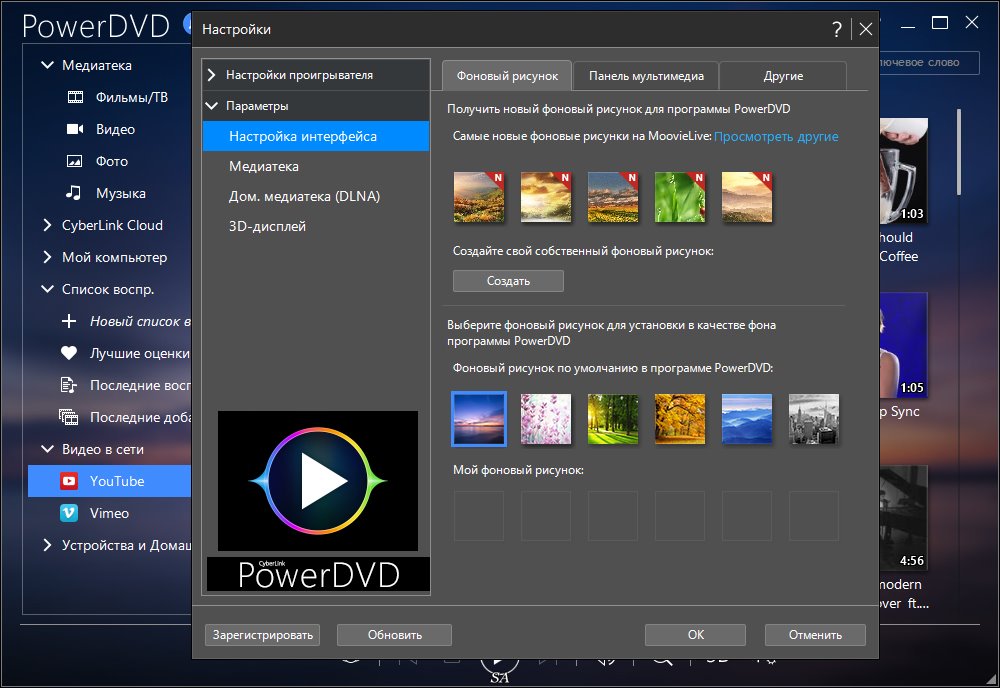The height and width of the screenshot is (688, 1000).
Task: Maximize the PowerDVD main window
Action: click(939, 23)
